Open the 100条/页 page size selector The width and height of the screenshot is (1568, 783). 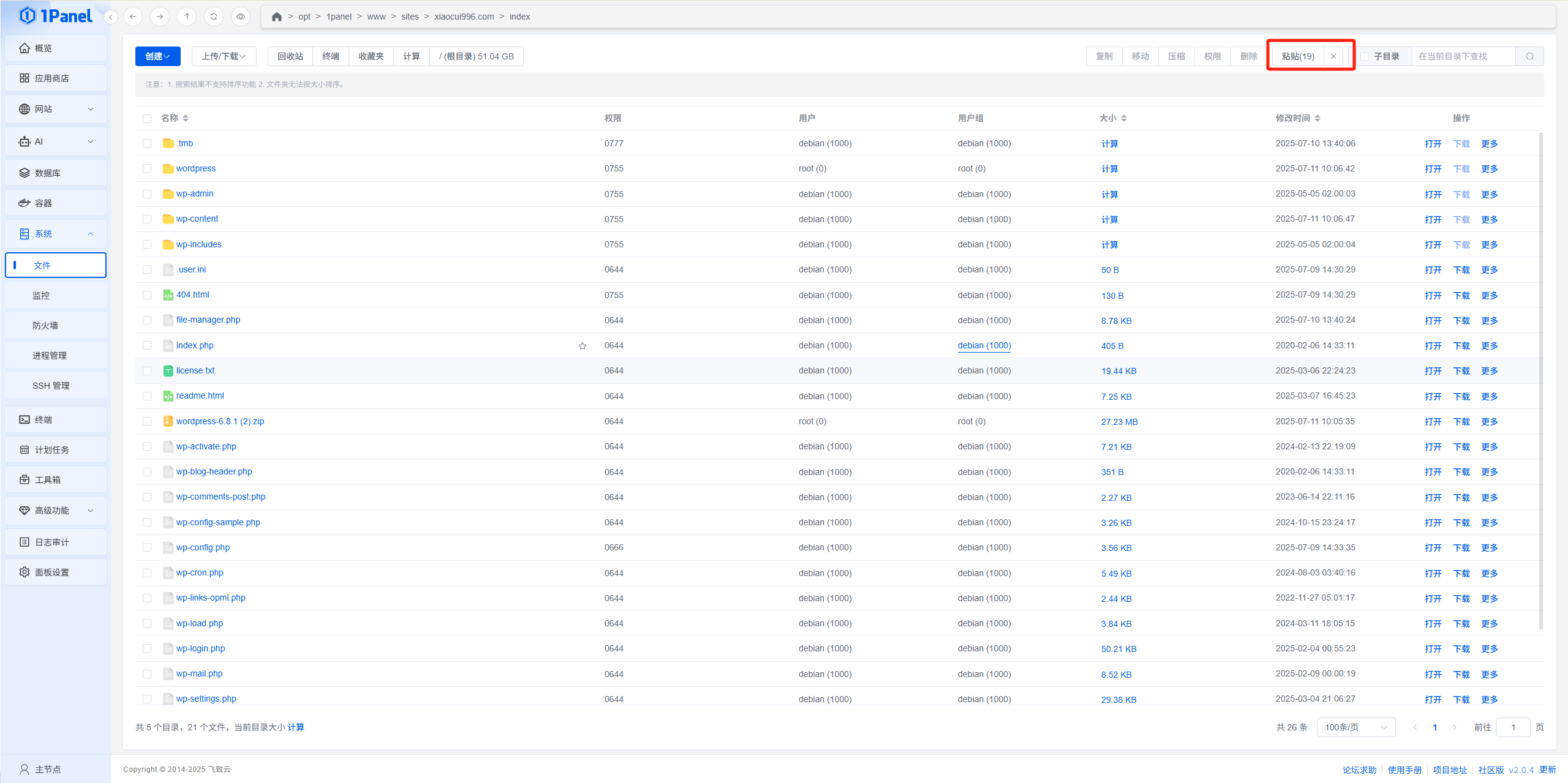(1355, 727)
